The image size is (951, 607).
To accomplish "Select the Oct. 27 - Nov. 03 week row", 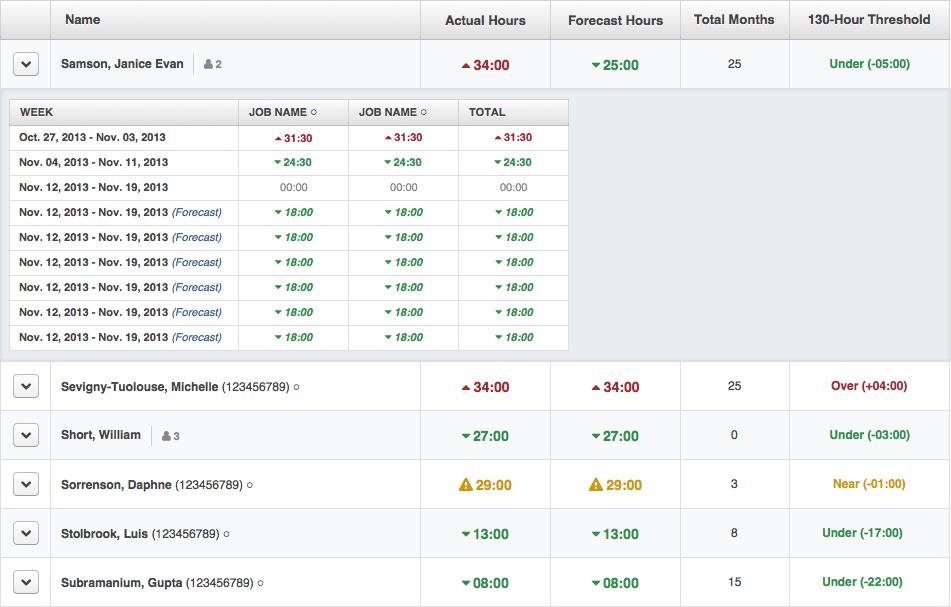I will tap(289, 138).
